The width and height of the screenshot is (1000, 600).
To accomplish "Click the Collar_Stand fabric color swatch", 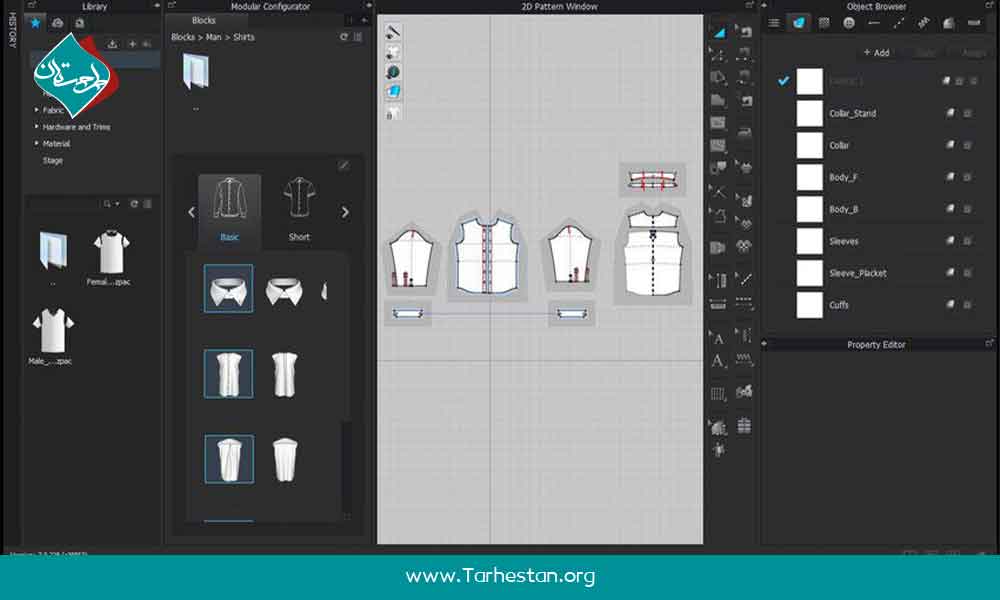I will click(809, 113).
